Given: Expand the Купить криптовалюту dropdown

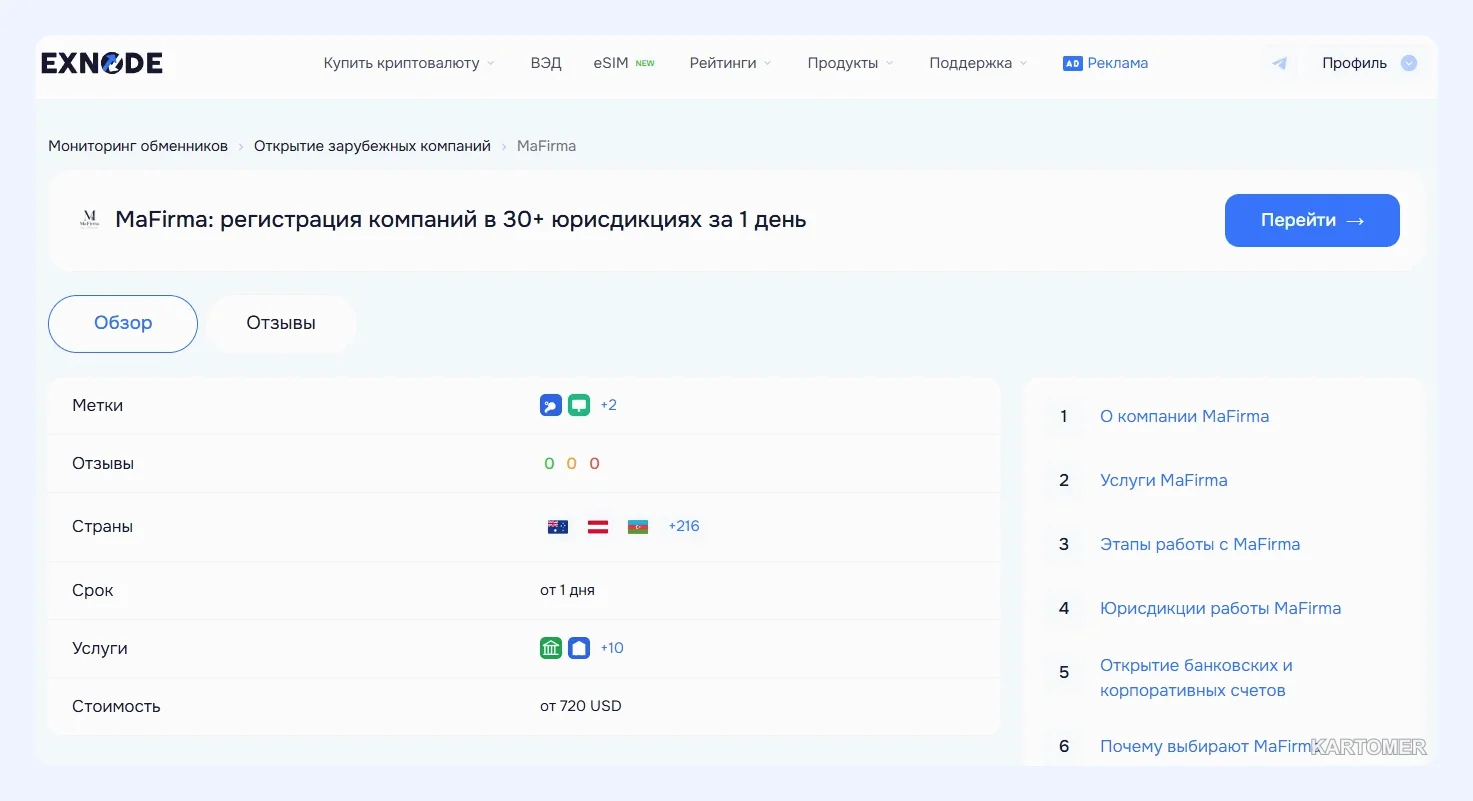Looking at the screenshot, I should pyautogui.click(x=409, y=63).
